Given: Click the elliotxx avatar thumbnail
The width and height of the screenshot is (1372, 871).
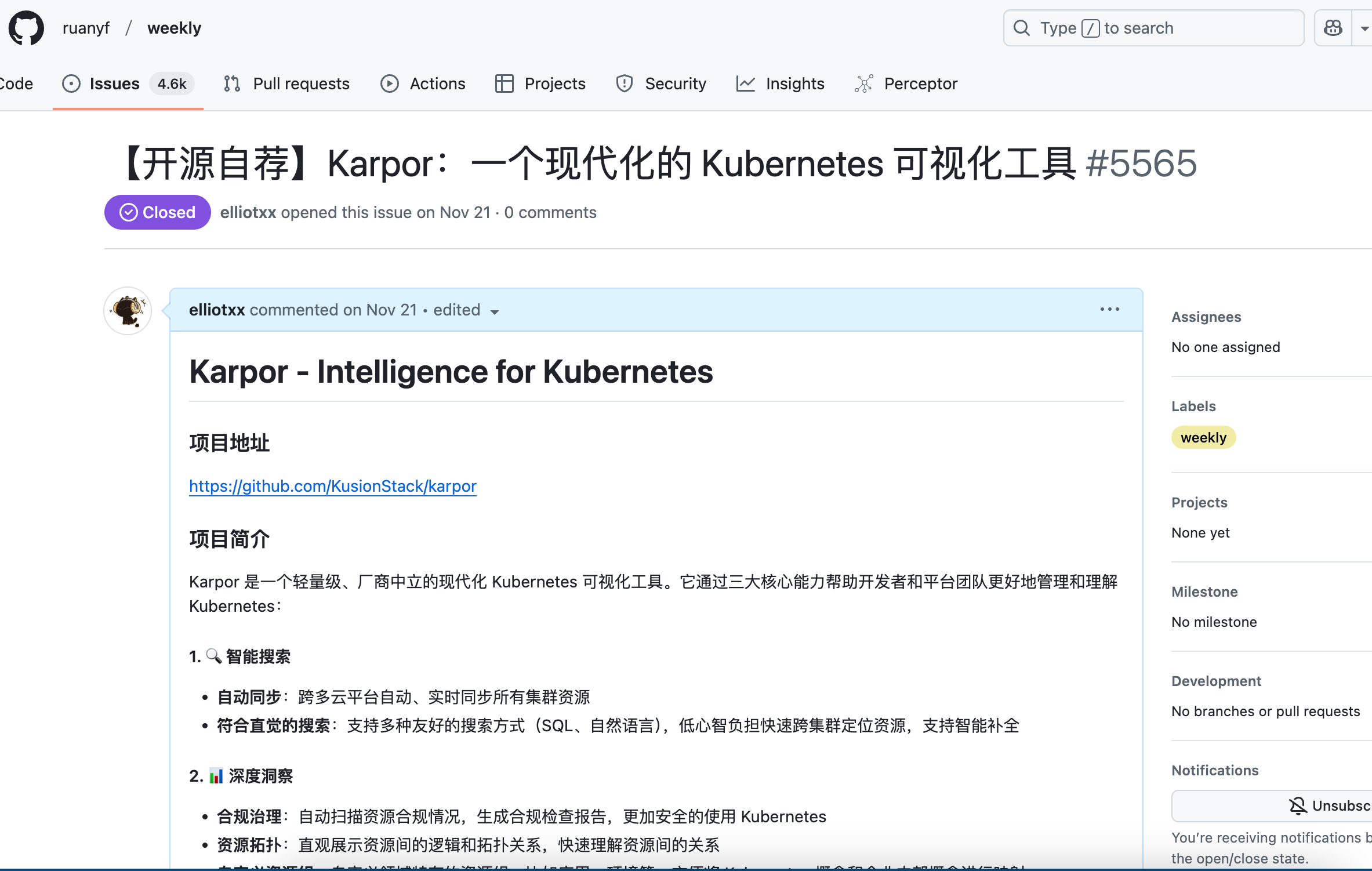Looking at the screenshot, I should point(128,311).
